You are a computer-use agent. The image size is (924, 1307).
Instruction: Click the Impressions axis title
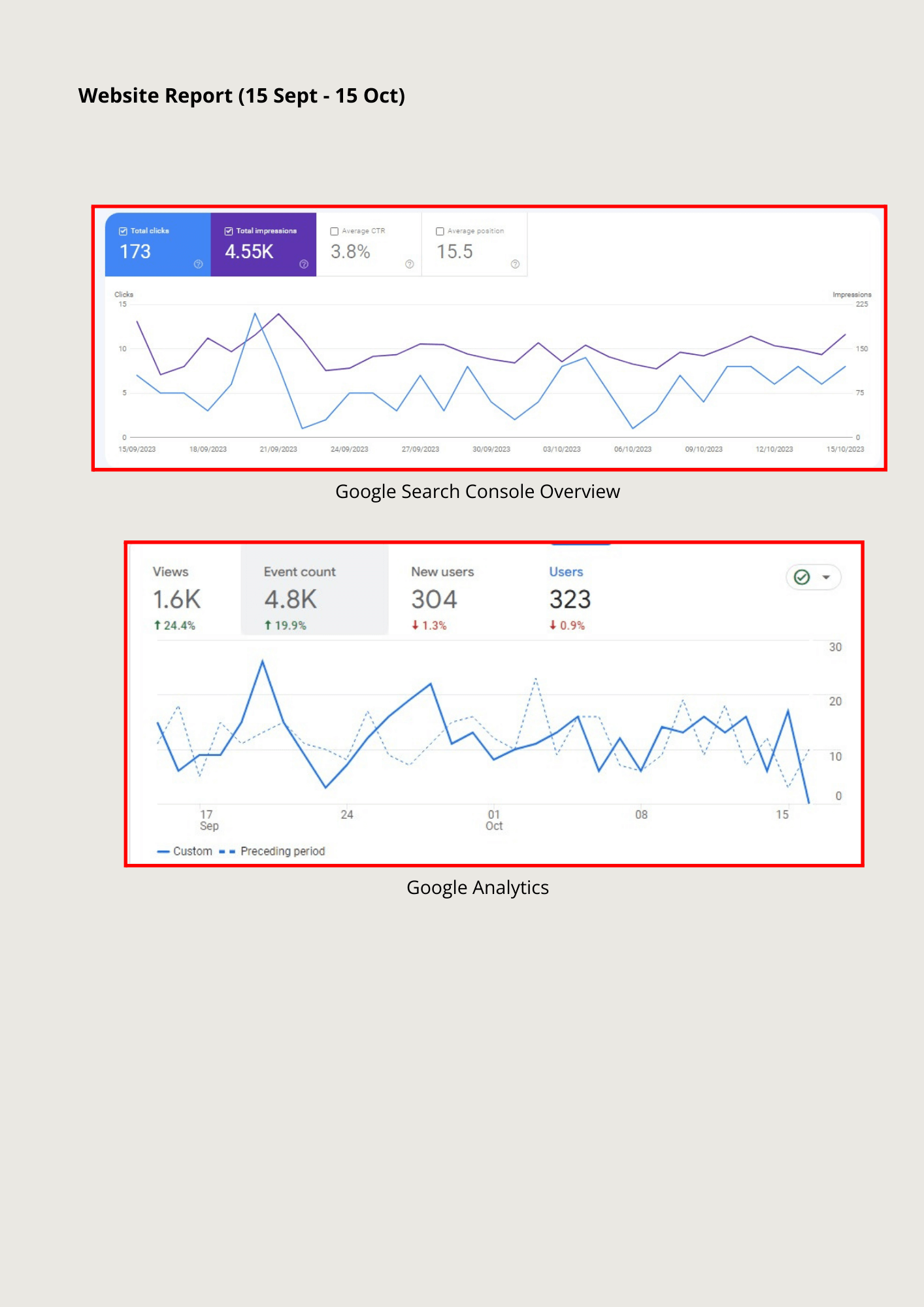[x=851, y=295]
